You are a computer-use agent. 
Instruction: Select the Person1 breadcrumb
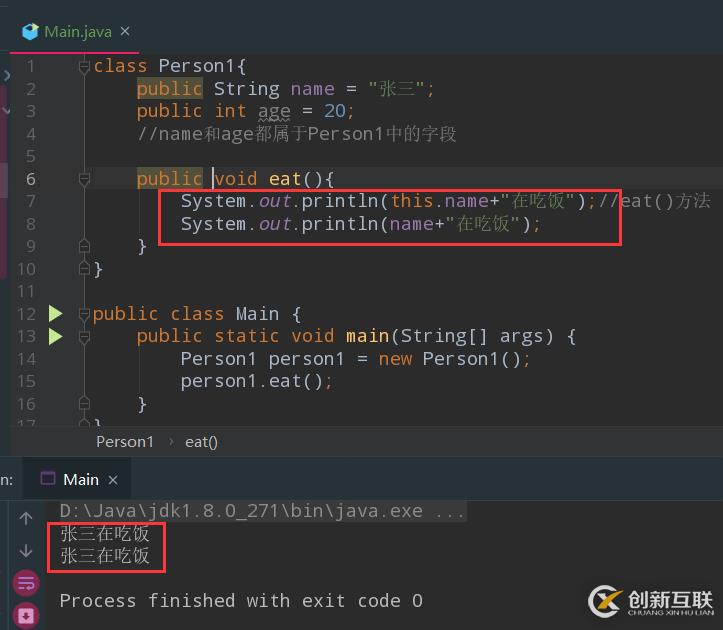click(x=124, y=442)
